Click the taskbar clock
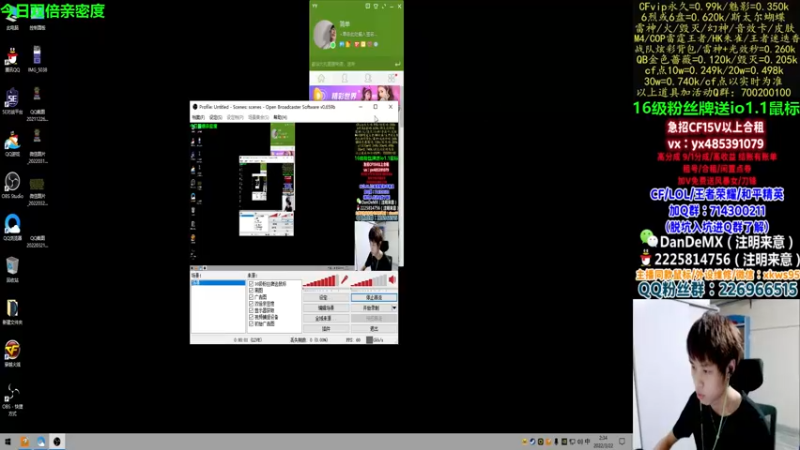This screenshot has height=450, width=800. (x=603, y=442)
